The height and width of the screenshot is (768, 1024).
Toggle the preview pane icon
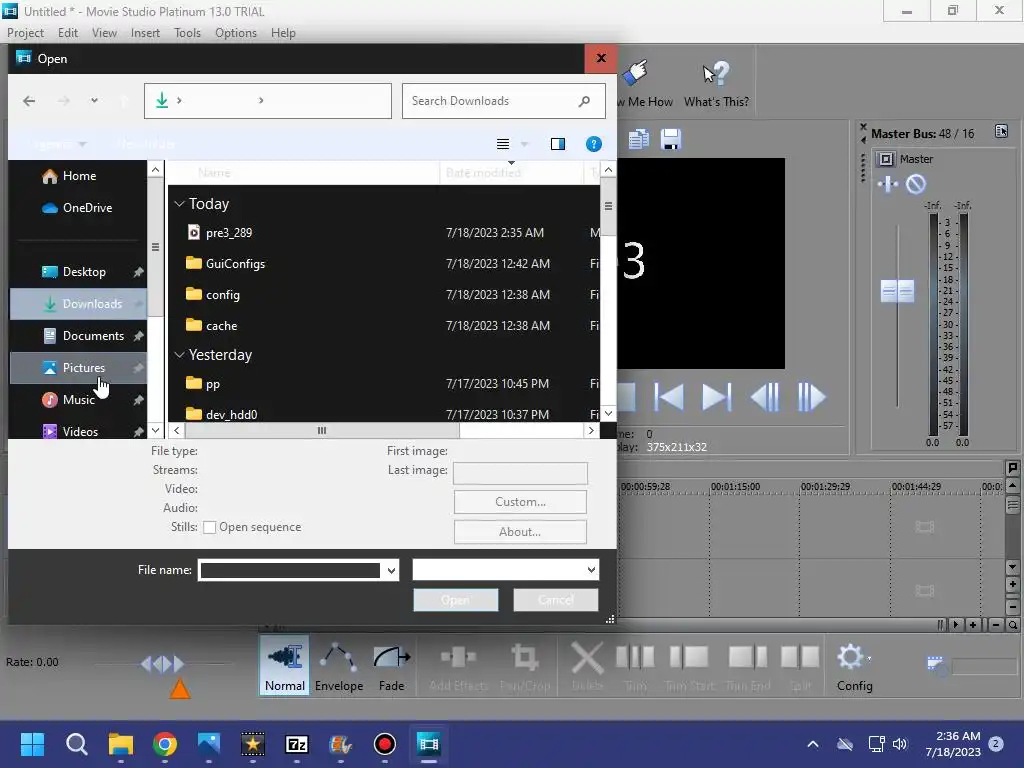558,144
